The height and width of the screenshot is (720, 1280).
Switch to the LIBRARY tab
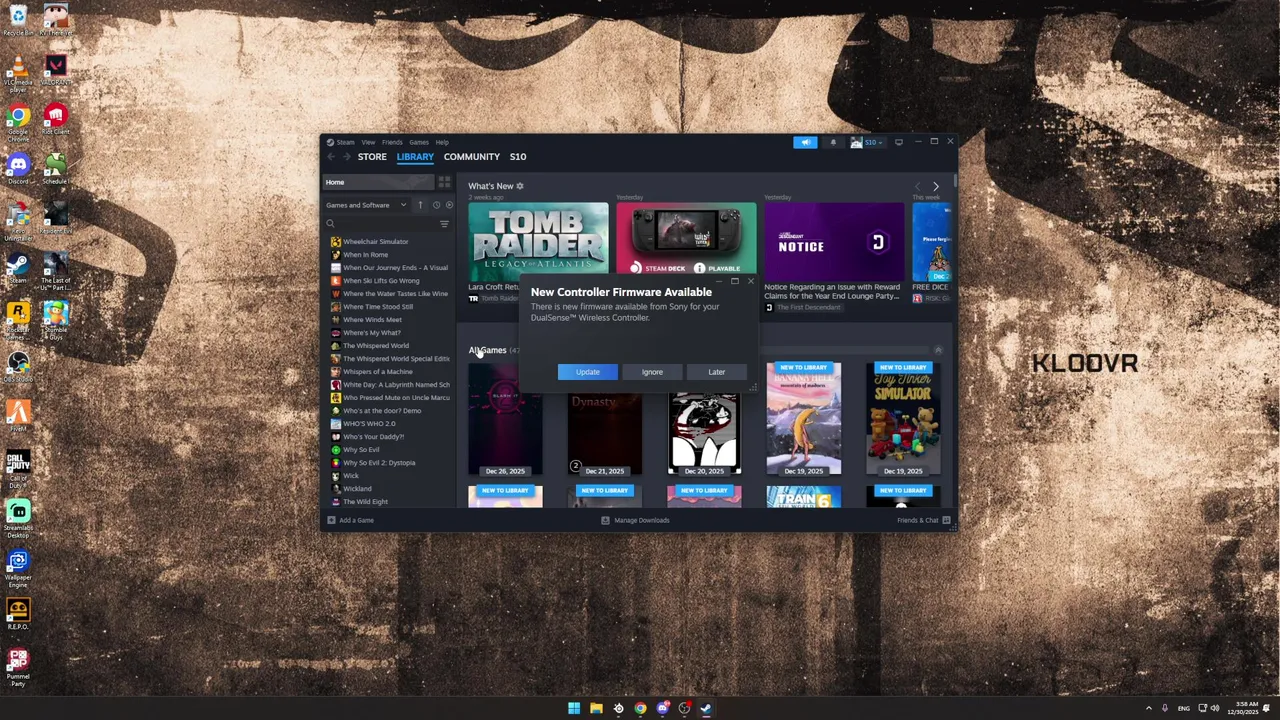click(x=415, y=157)
